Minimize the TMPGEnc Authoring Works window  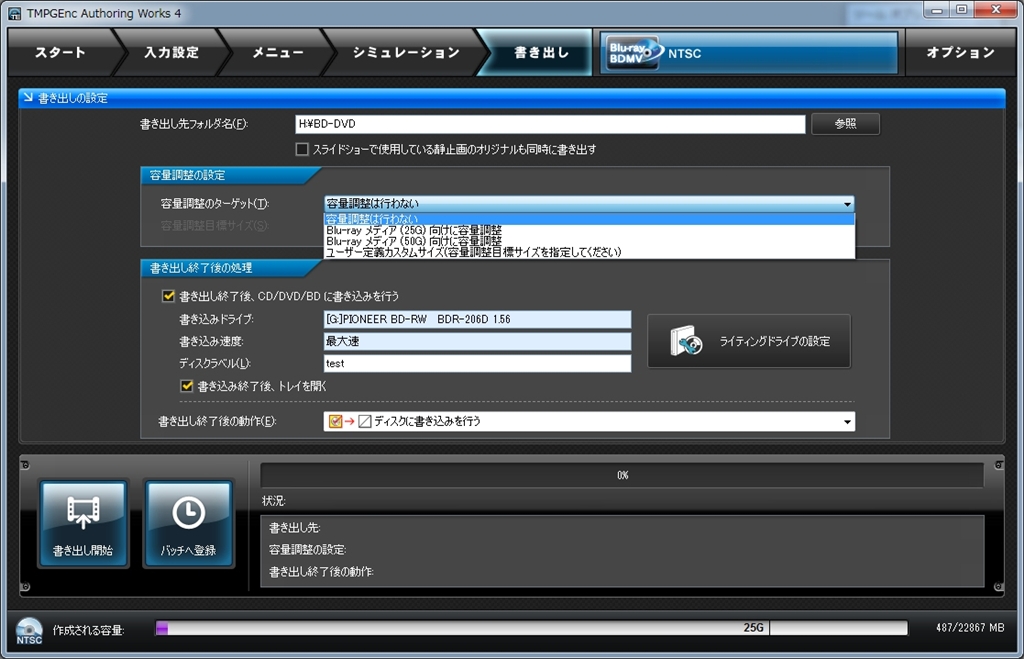[x=937, y=10]
